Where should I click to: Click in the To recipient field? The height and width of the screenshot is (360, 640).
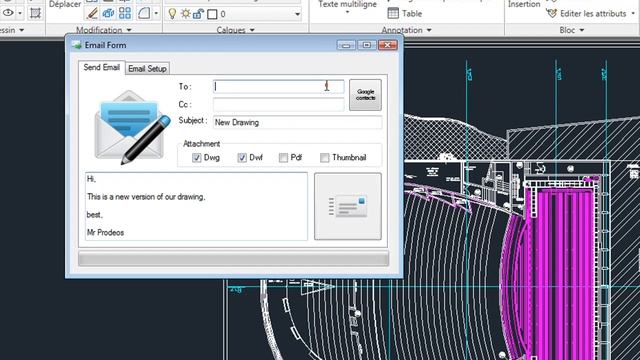(278, 87)
